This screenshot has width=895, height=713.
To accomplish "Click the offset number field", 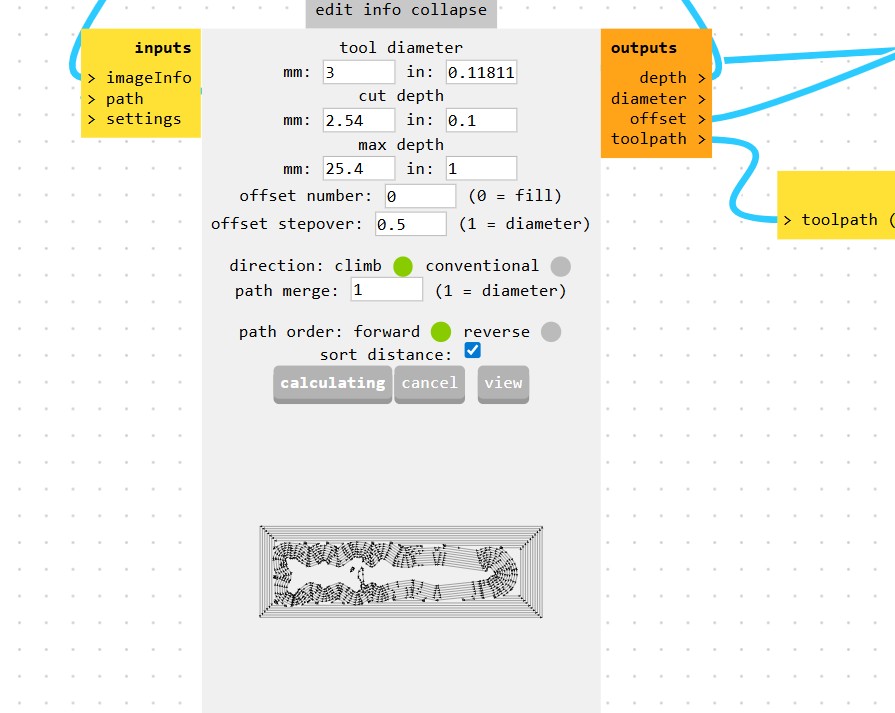I will (420, 196).
